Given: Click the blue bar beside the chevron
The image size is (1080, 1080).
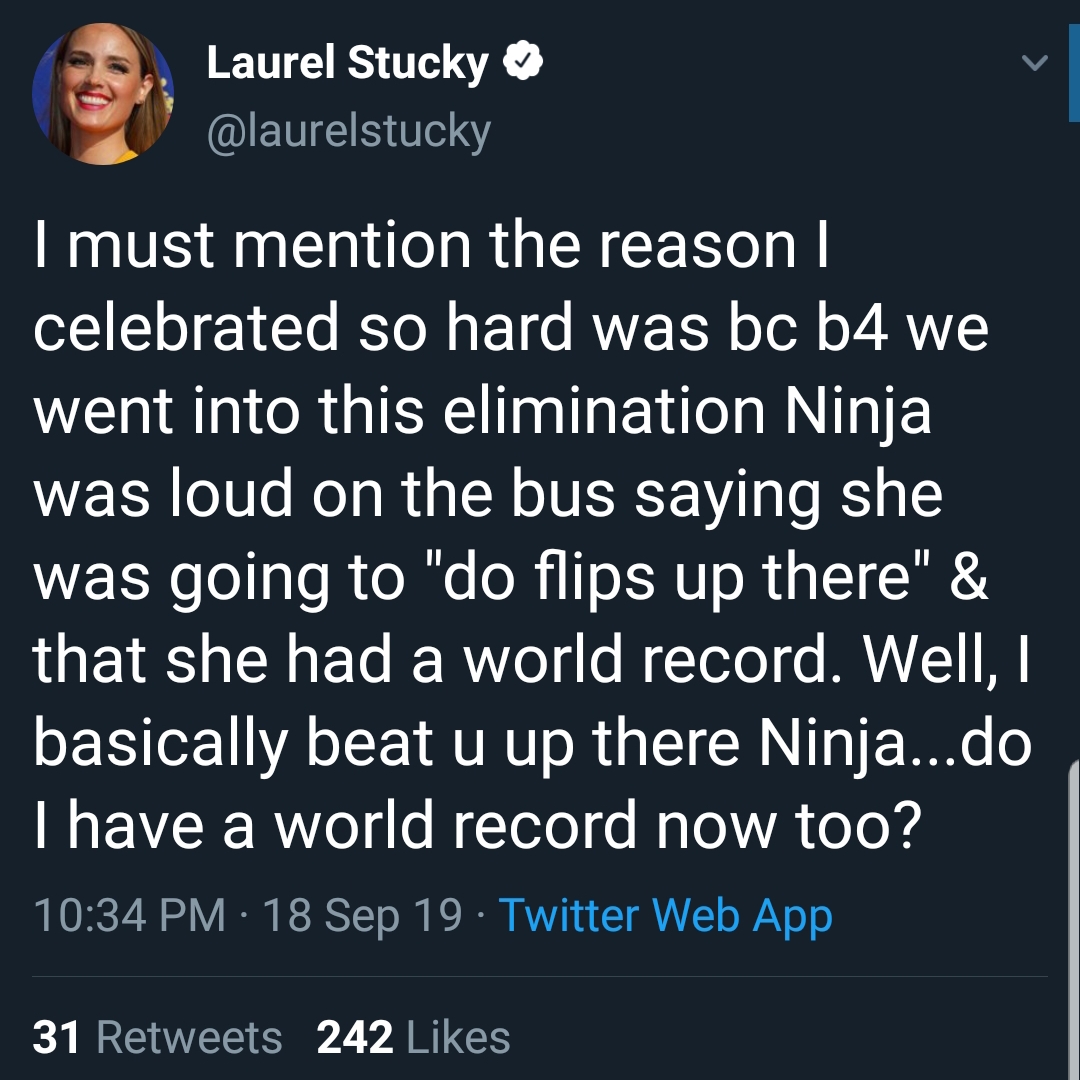Looking at the screenshot, I should pyautogui.click(x=1074, y=71).
